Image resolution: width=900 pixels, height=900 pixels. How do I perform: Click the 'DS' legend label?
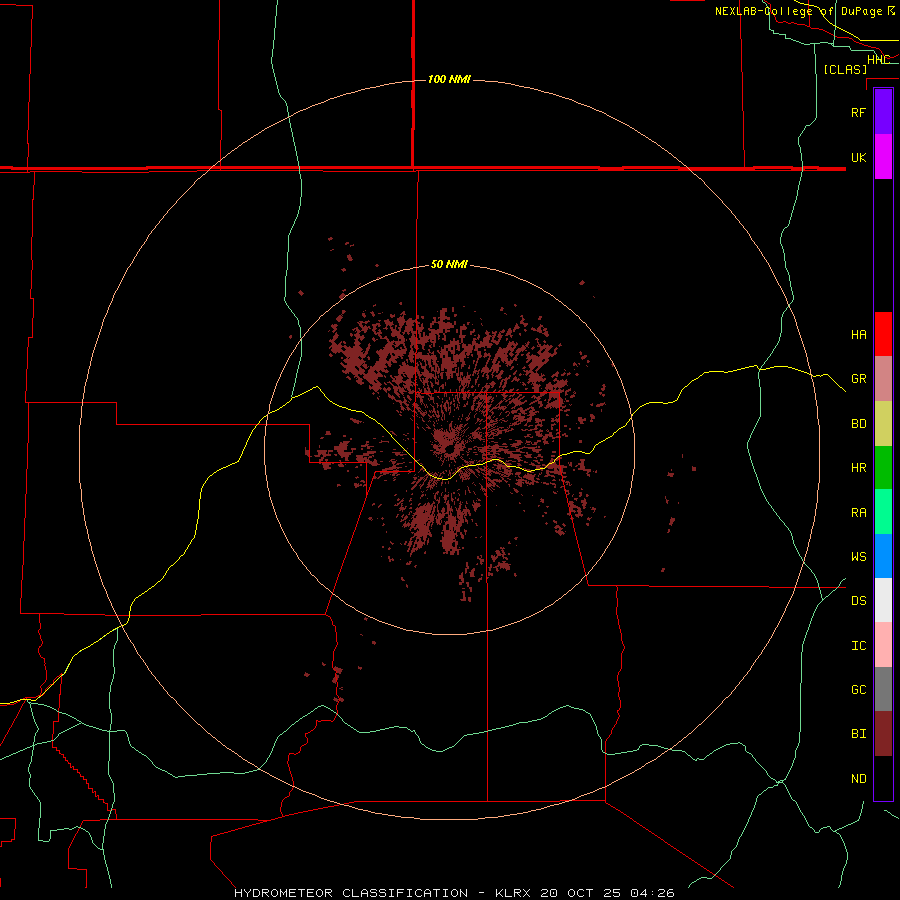click(859, 601)
